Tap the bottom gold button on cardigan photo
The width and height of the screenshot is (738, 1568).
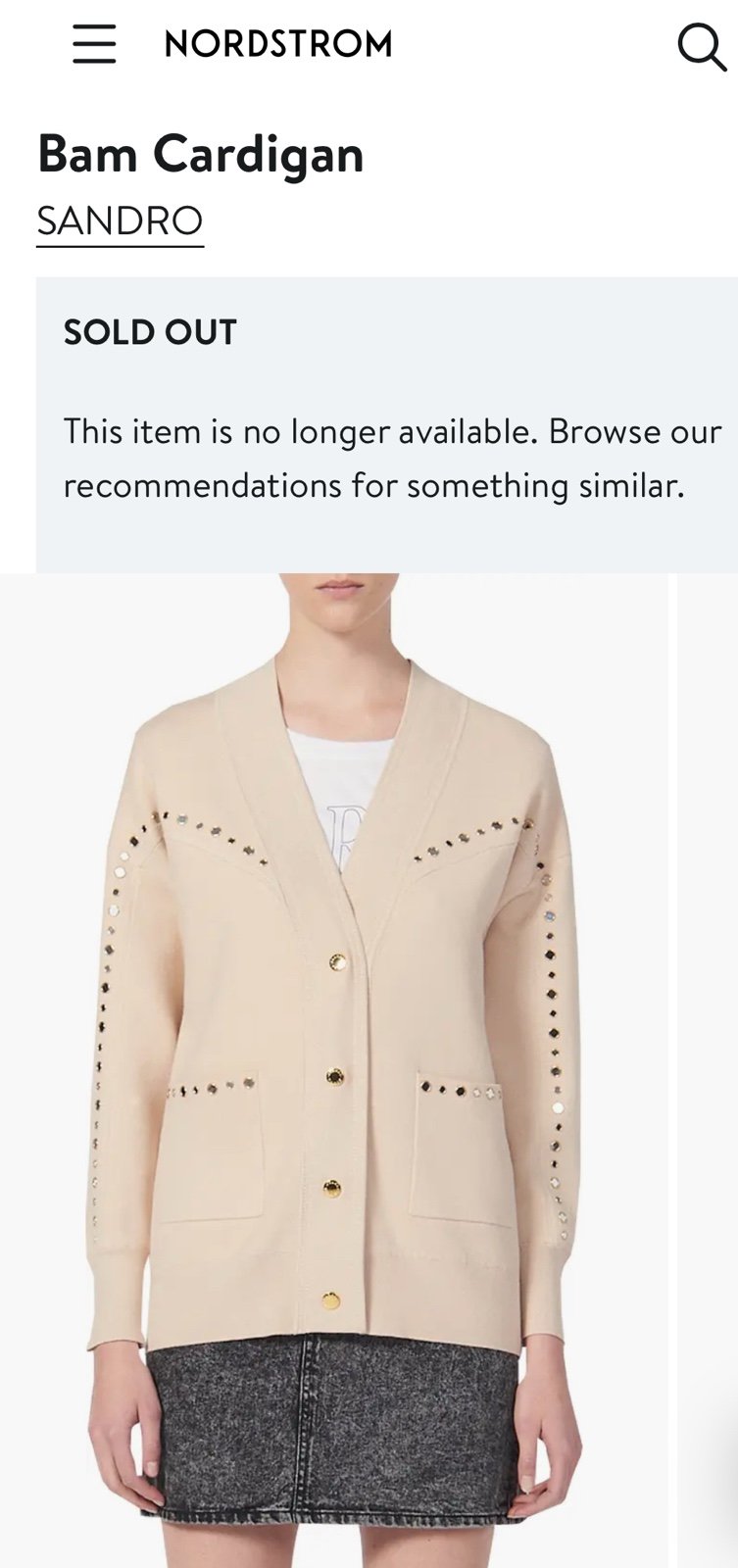click(331, 1301)
